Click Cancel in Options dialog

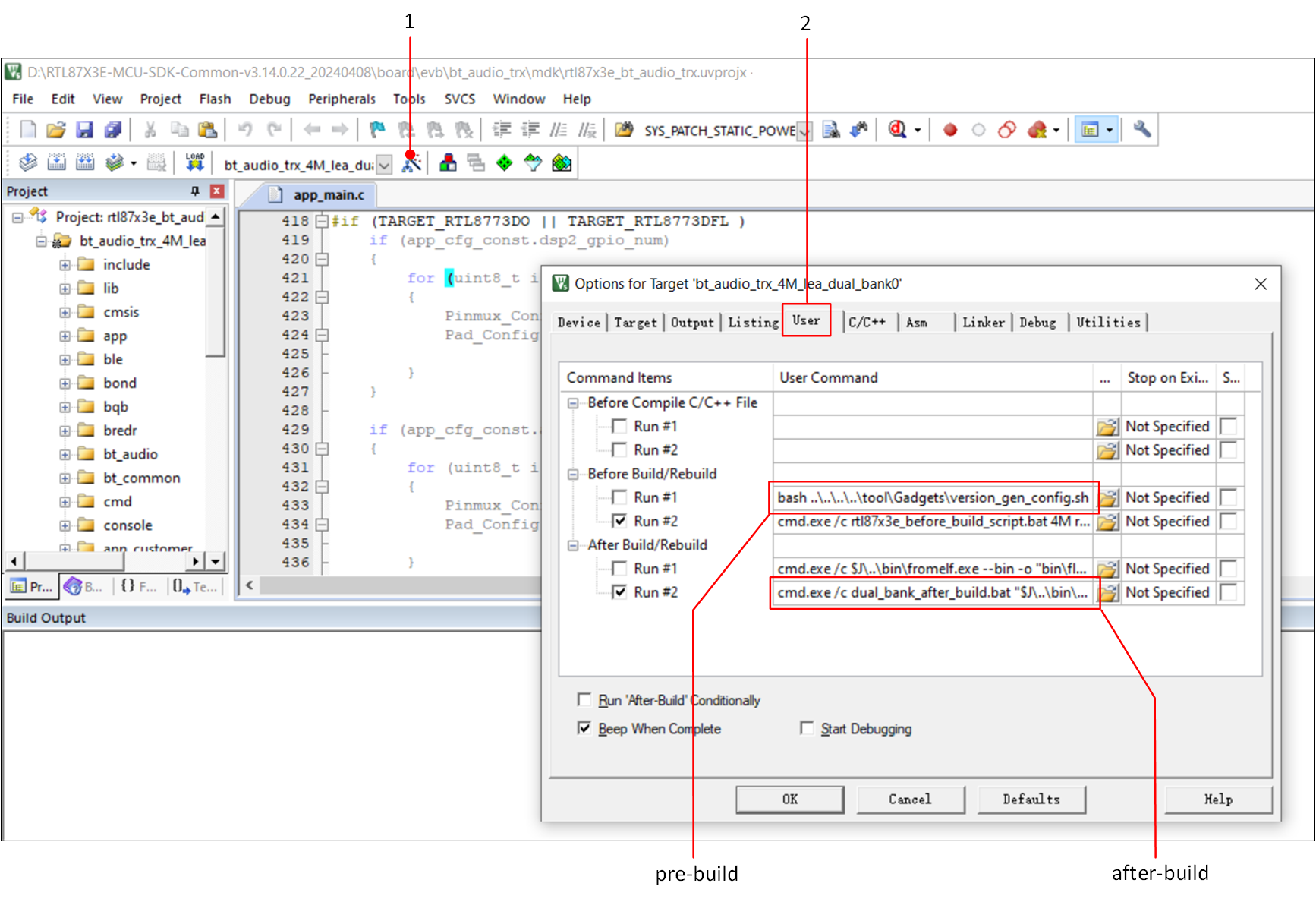tap(910, 800)
